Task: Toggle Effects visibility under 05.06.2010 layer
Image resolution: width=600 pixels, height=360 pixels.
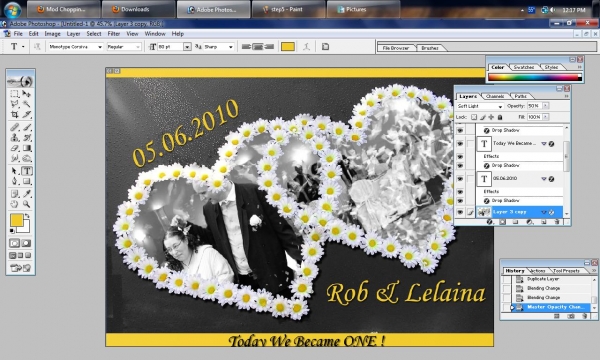Action: click(460, 192)
